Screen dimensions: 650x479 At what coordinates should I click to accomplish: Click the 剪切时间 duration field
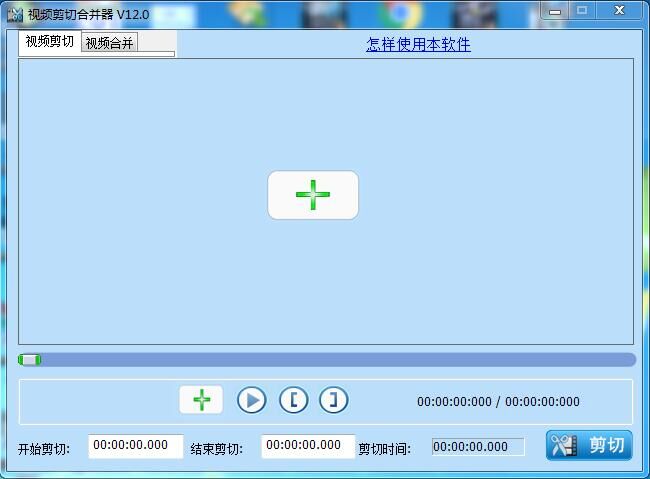[478, 447]
